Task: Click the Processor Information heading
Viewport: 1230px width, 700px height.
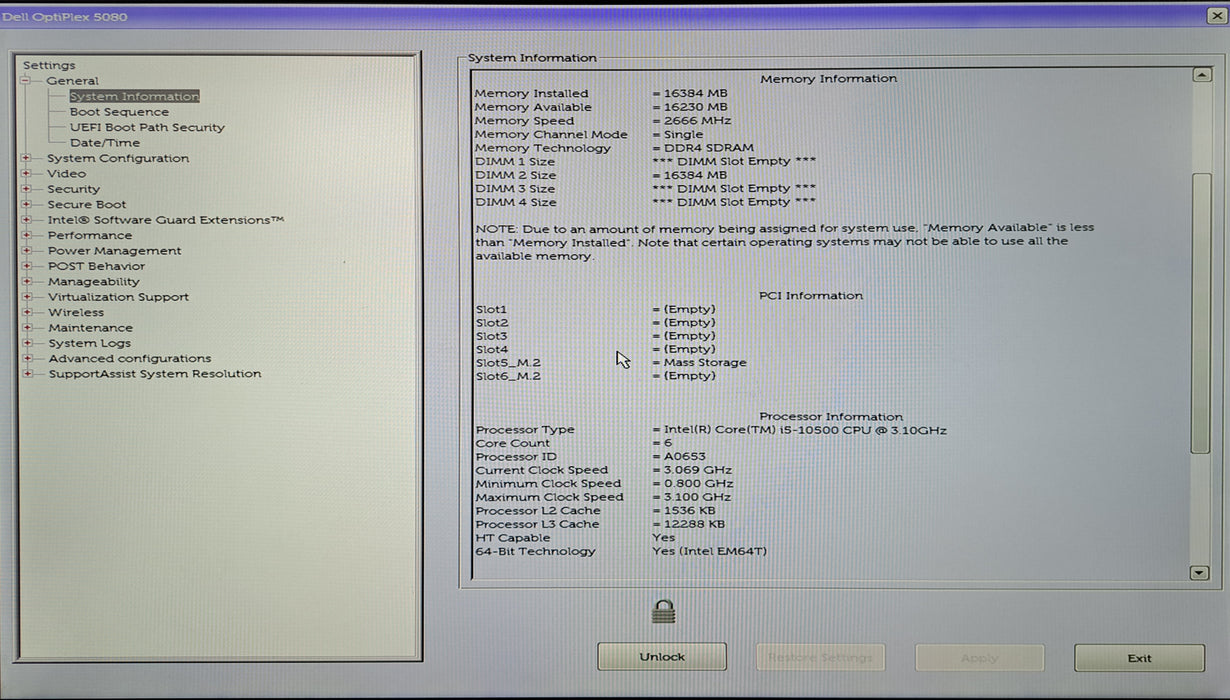Action: pos(830,417)
